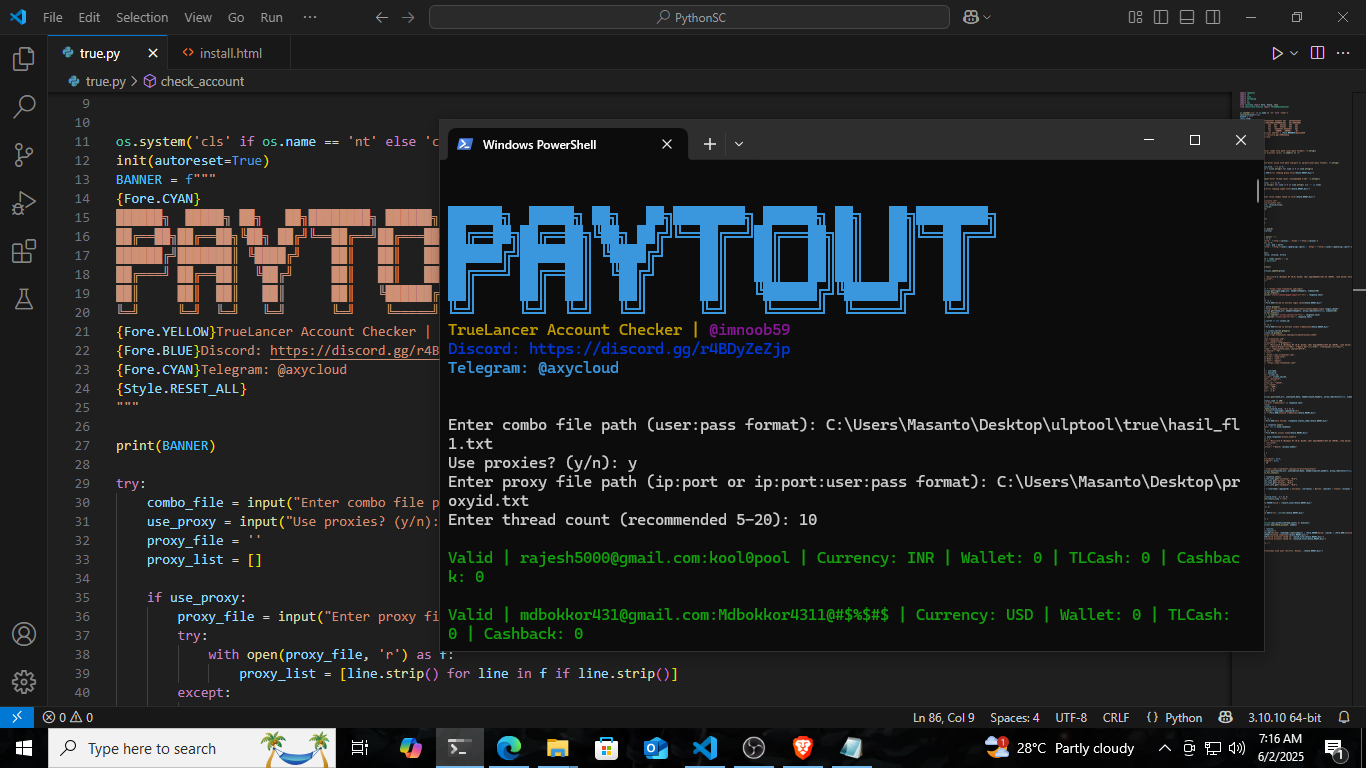Change the CRLF end-of-line setting
The width and height of the screenshot is (1366, 768).
(x=1115, y=717)
